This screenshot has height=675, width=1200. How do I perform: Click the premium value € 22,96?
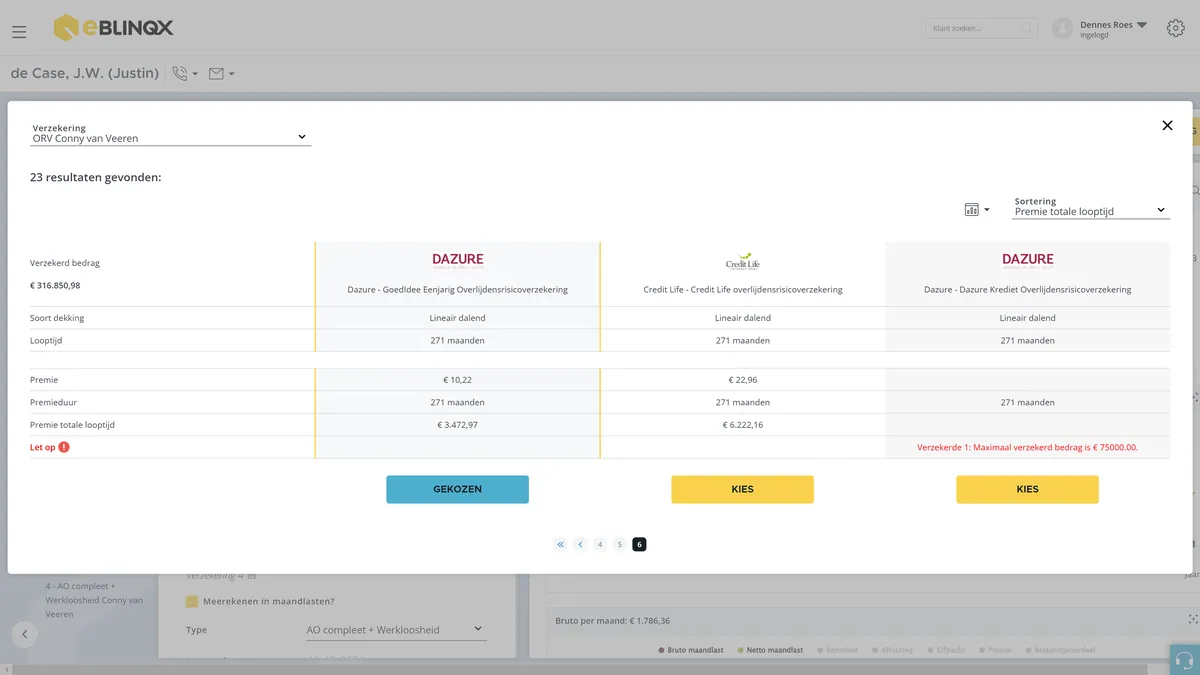[743, 380]
